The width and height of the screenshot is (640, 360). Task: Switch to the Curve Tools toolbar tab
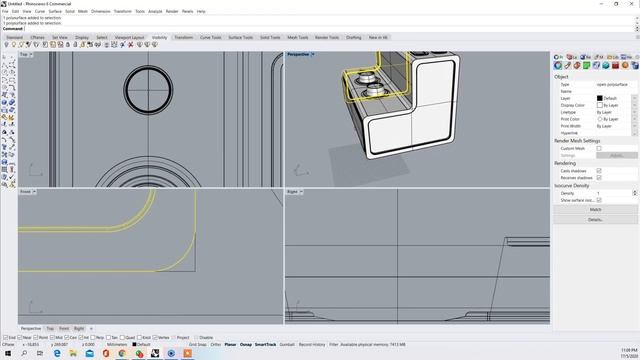coord(211,37)
